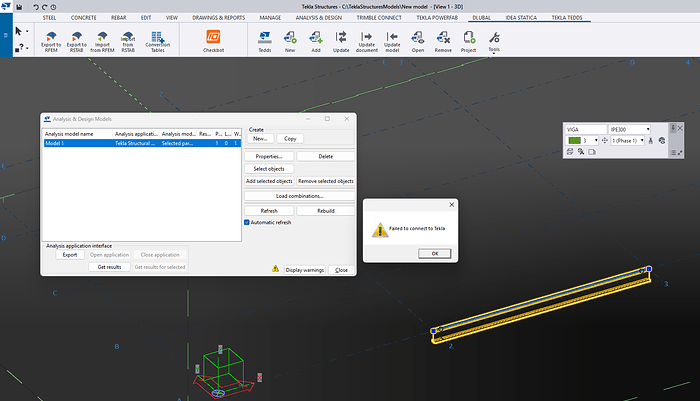700x401 pixels.
Task: Open the Conversion Tables tool
Action: [158, 42]
